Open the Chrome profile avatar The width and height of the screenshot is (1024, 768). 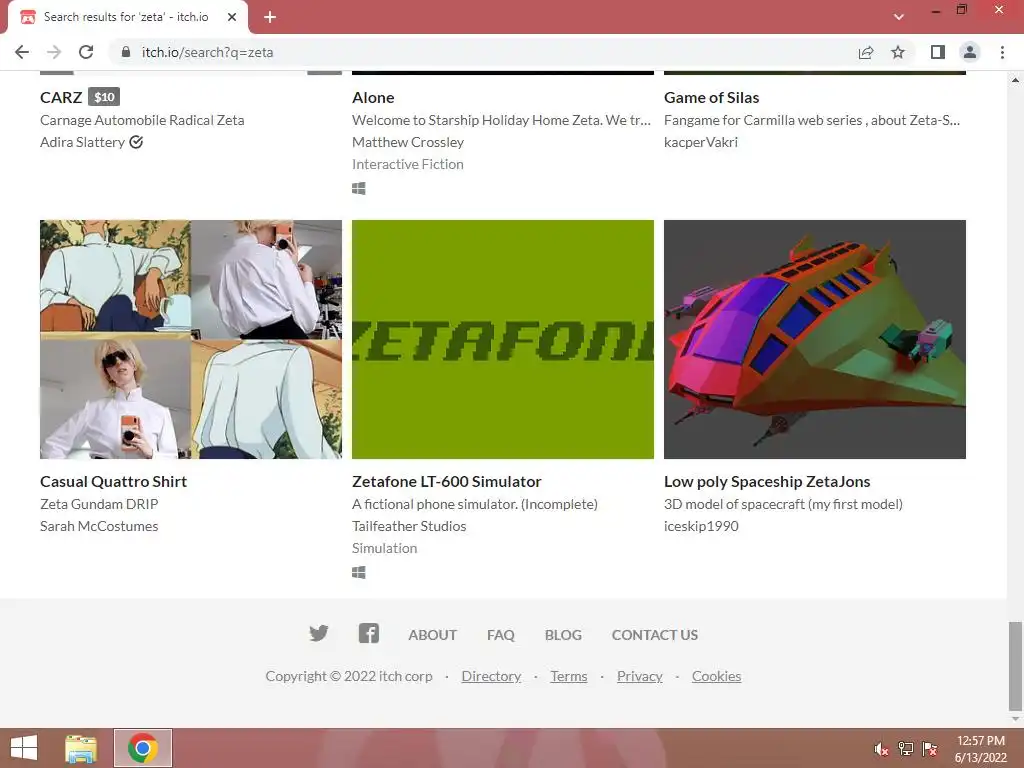click(970, 52)
